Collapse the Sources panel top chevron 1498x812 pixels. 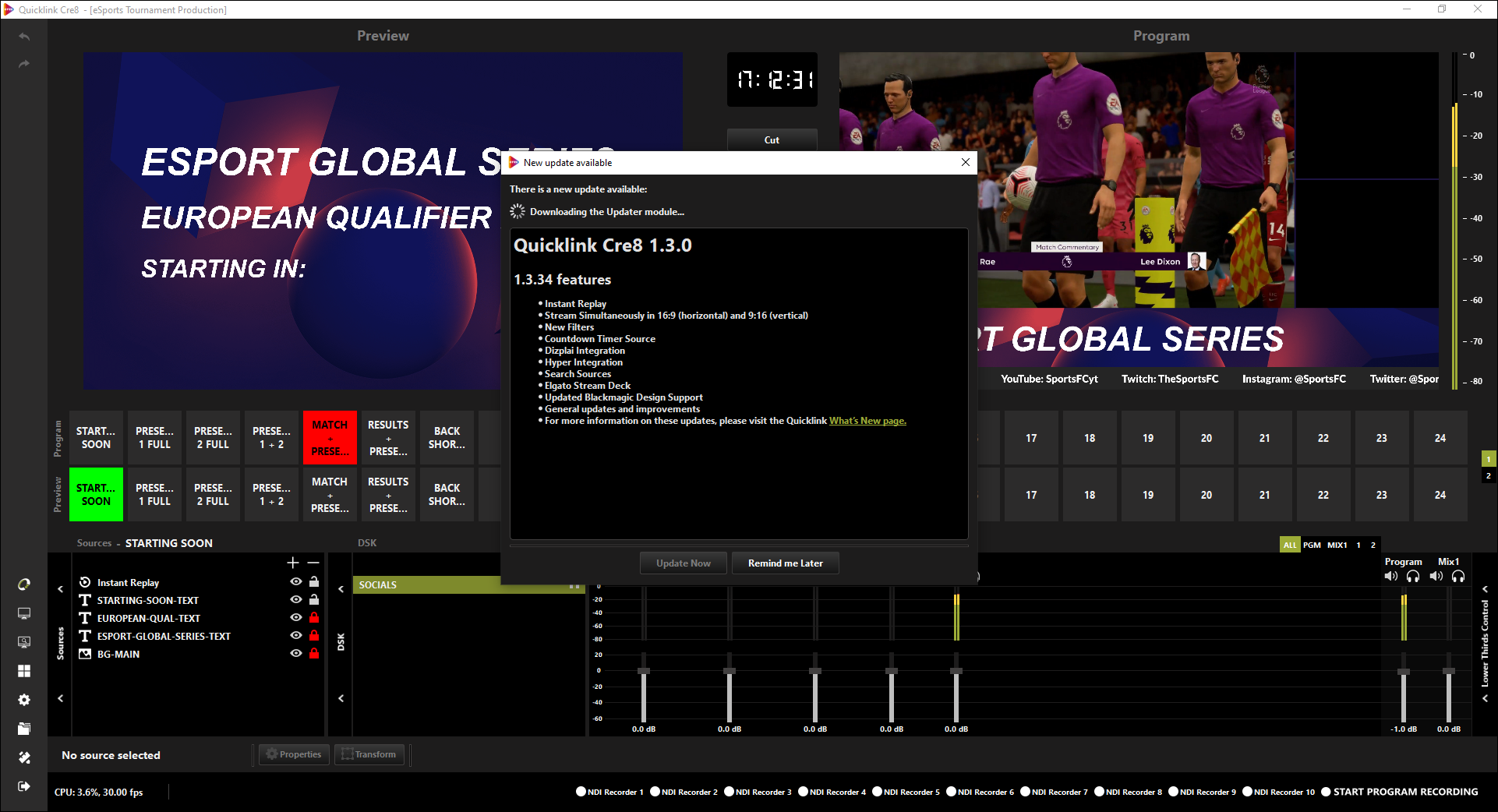pos(61,589)
